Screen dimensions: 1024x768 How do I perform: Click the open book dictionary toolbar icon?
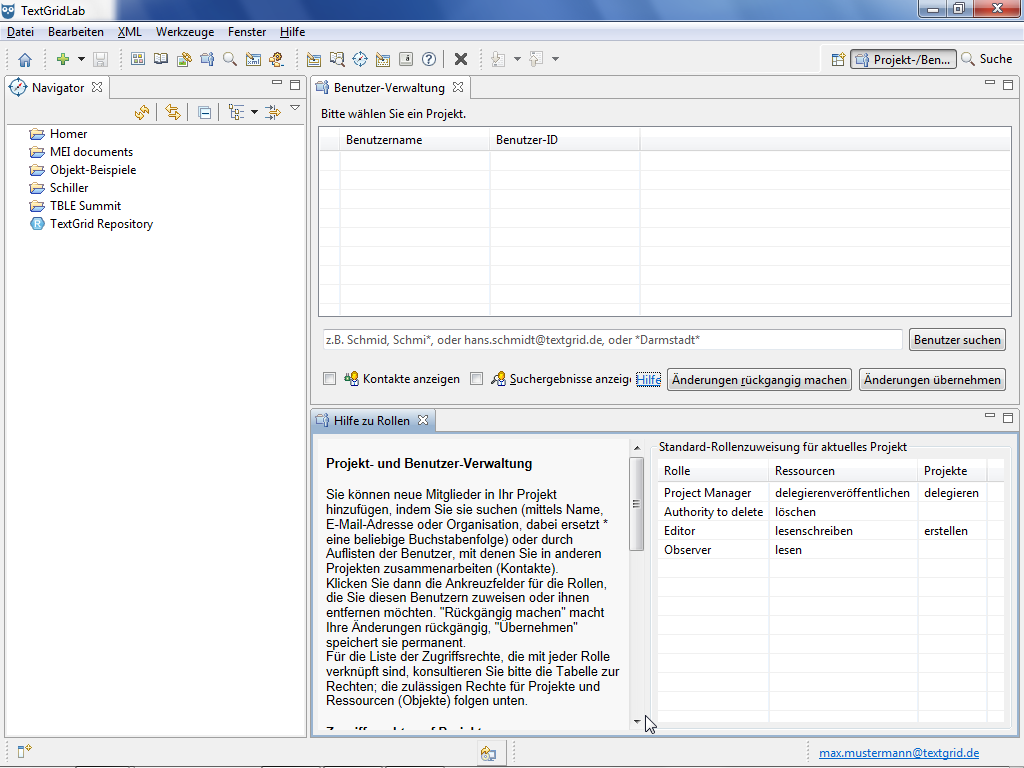160,60
